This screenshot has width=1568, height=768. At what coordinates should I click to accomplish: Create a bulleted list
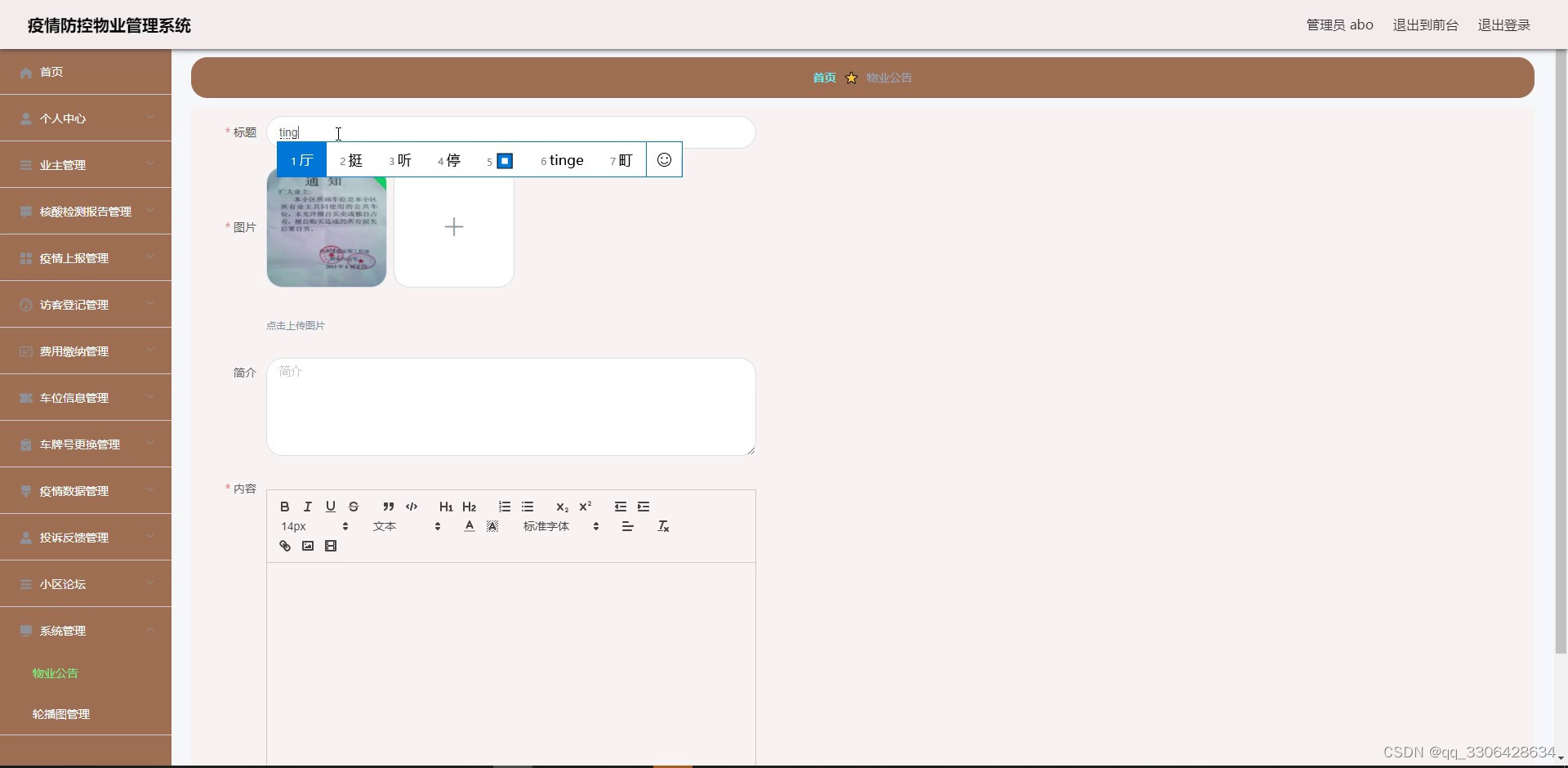(x=528, y=507)
